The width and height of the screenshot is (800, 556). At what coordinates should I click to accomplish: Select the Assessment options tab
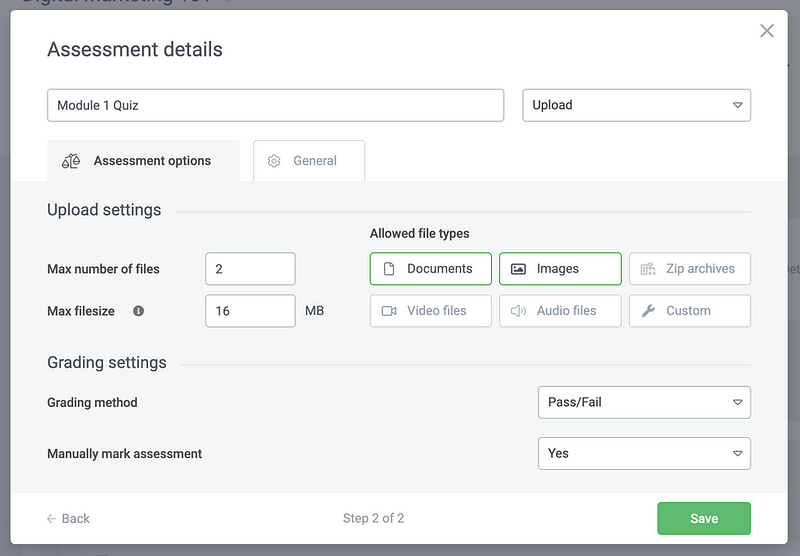tap(143, 161)
